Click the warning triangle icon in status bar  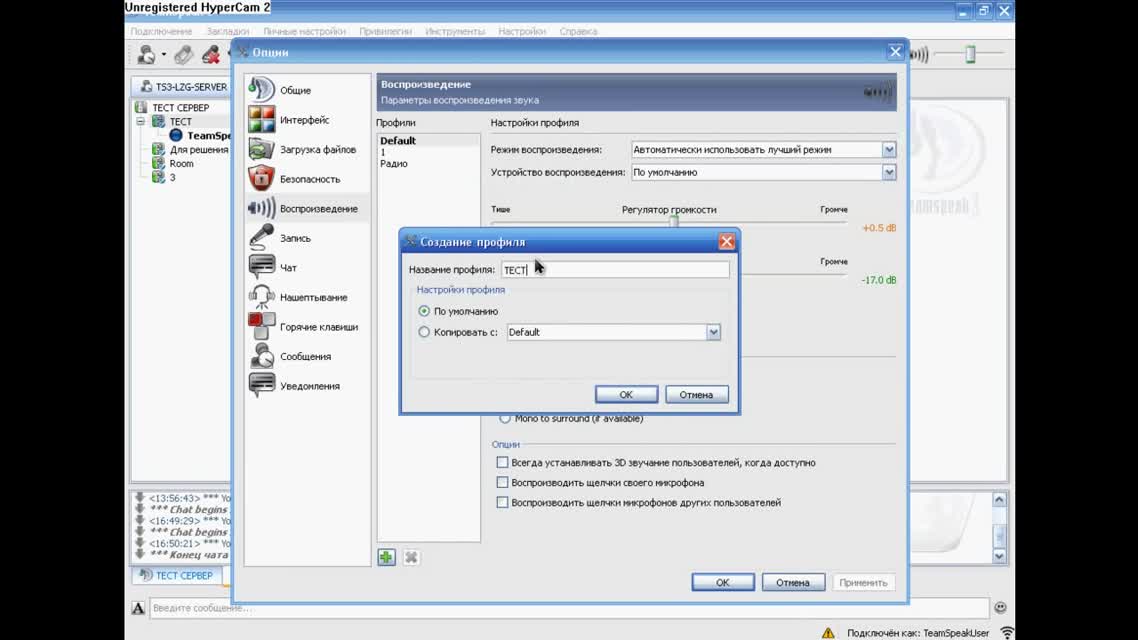click(828, 633)
